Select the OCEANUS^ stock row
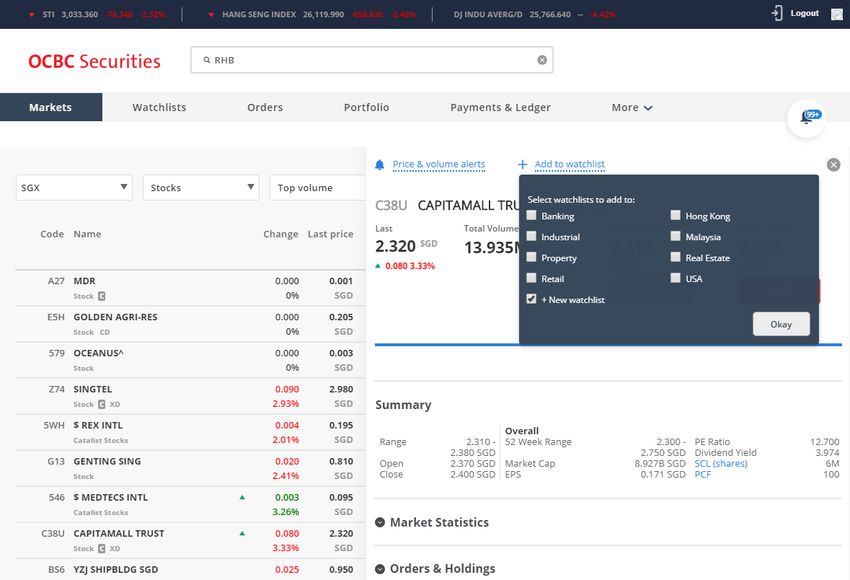Viewport: 850px width, 580px height. click(x=190, y=360)
